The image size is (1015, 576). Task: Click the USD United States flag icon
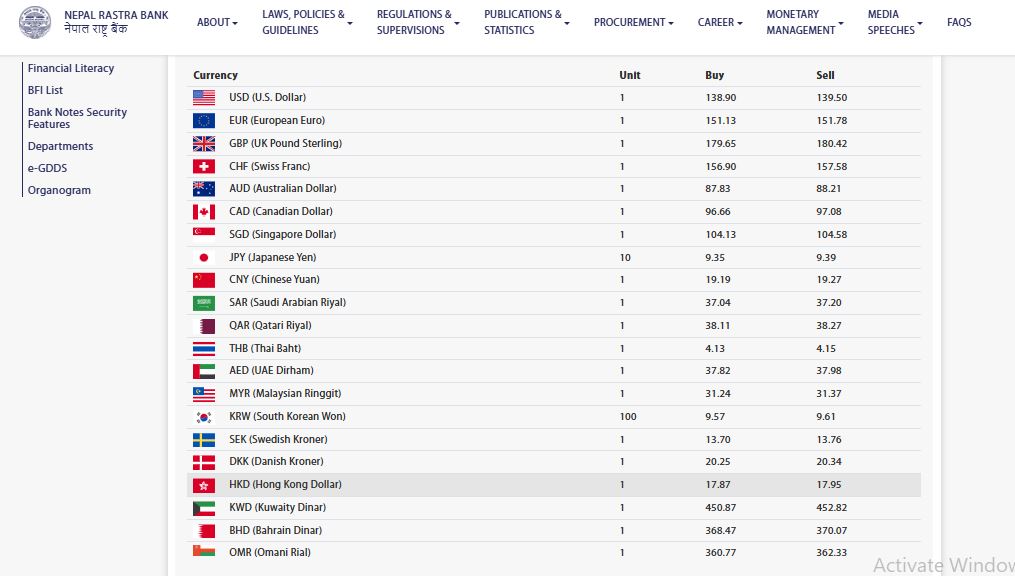pyautogui.click(x=204, y=98)
